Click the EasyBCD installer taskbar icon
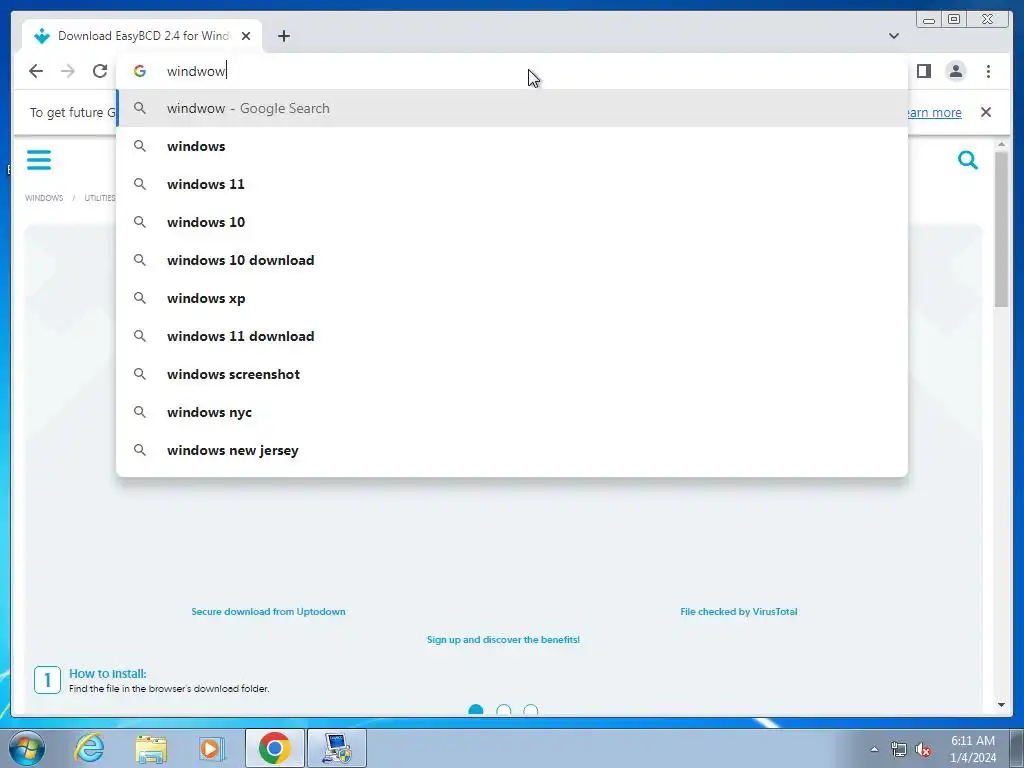The height and width of the screenshot is (768, 1024). coord(337,748)
